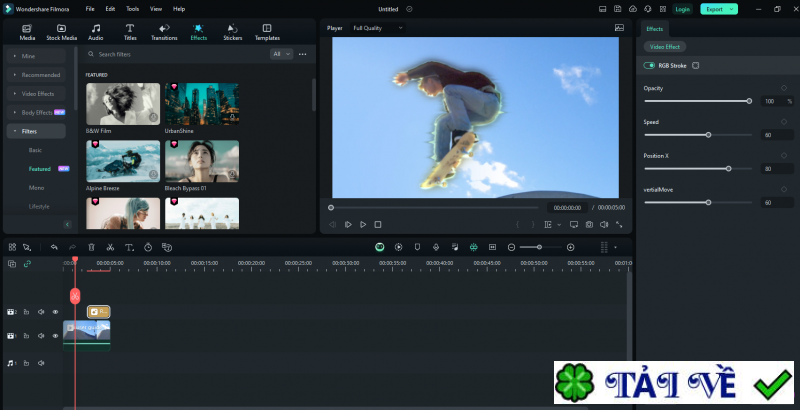Image resolution: width=800 pixels, height=410 pixels.
Task: Open the Transitions panel
Action: [164, 31]
